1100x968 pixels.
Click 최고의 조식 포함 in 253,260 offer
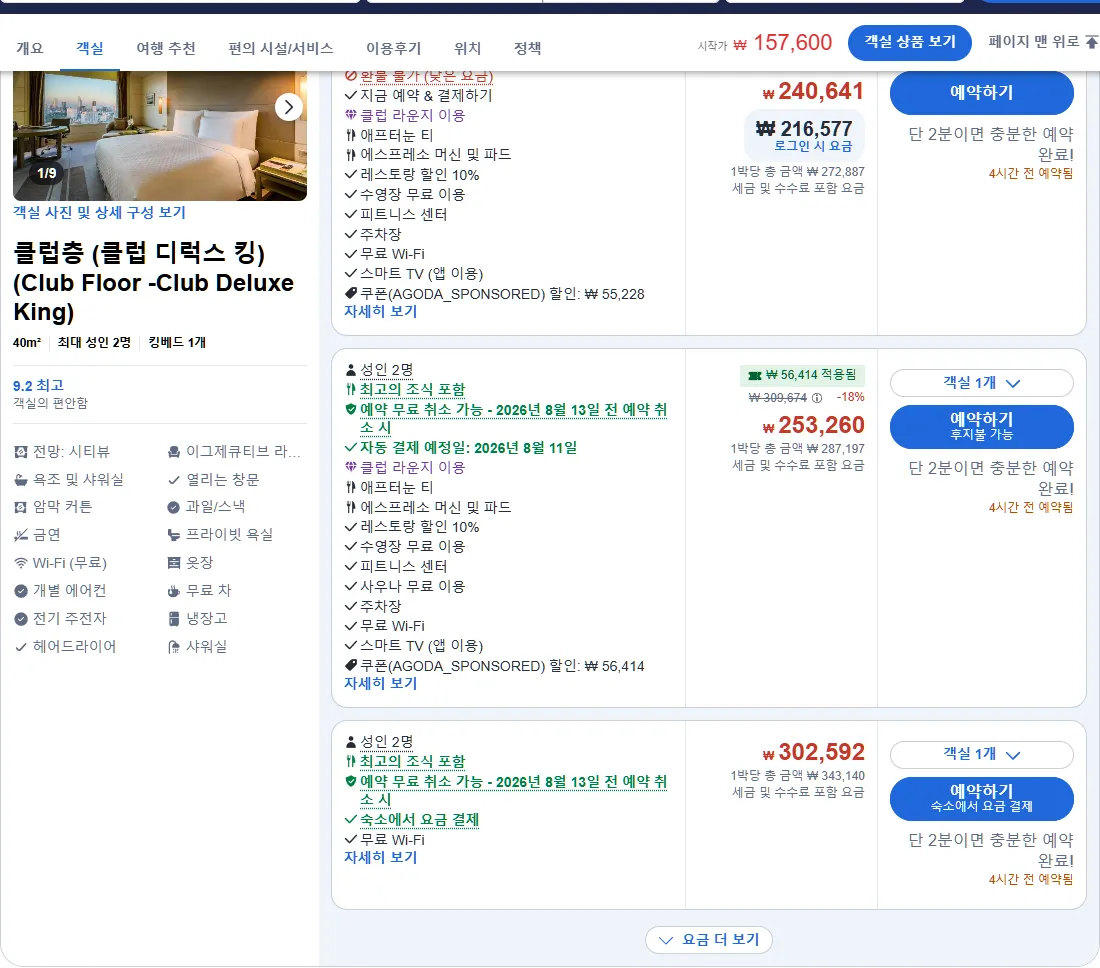412,389
